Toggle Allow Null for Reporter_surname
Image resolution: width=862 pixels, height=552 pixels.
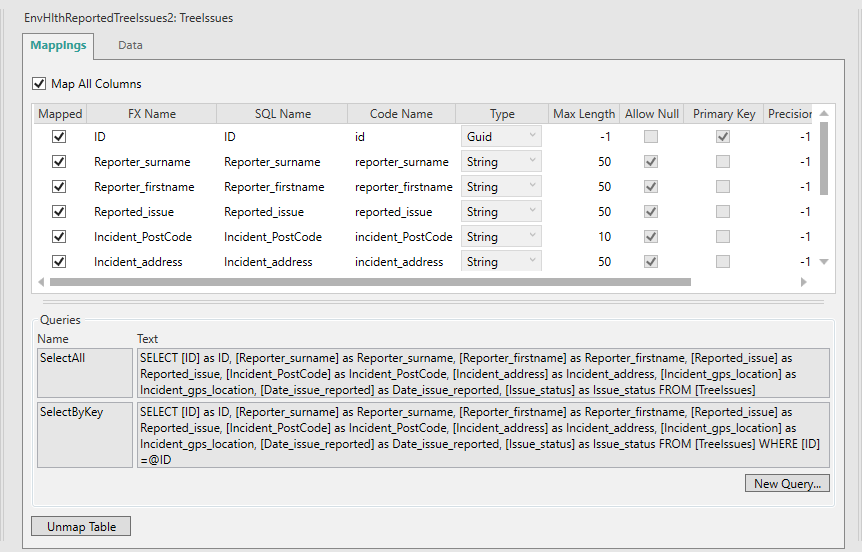click(651, 162)
